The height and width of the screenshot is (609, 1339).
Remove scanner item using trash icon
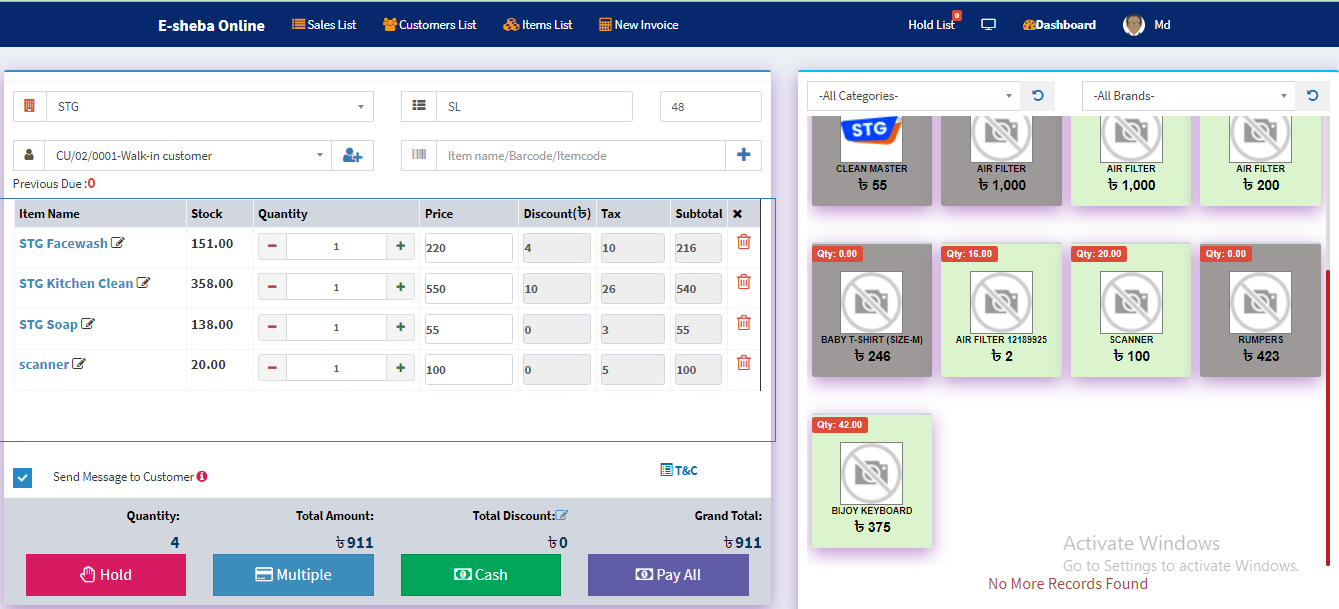(743, 363)
